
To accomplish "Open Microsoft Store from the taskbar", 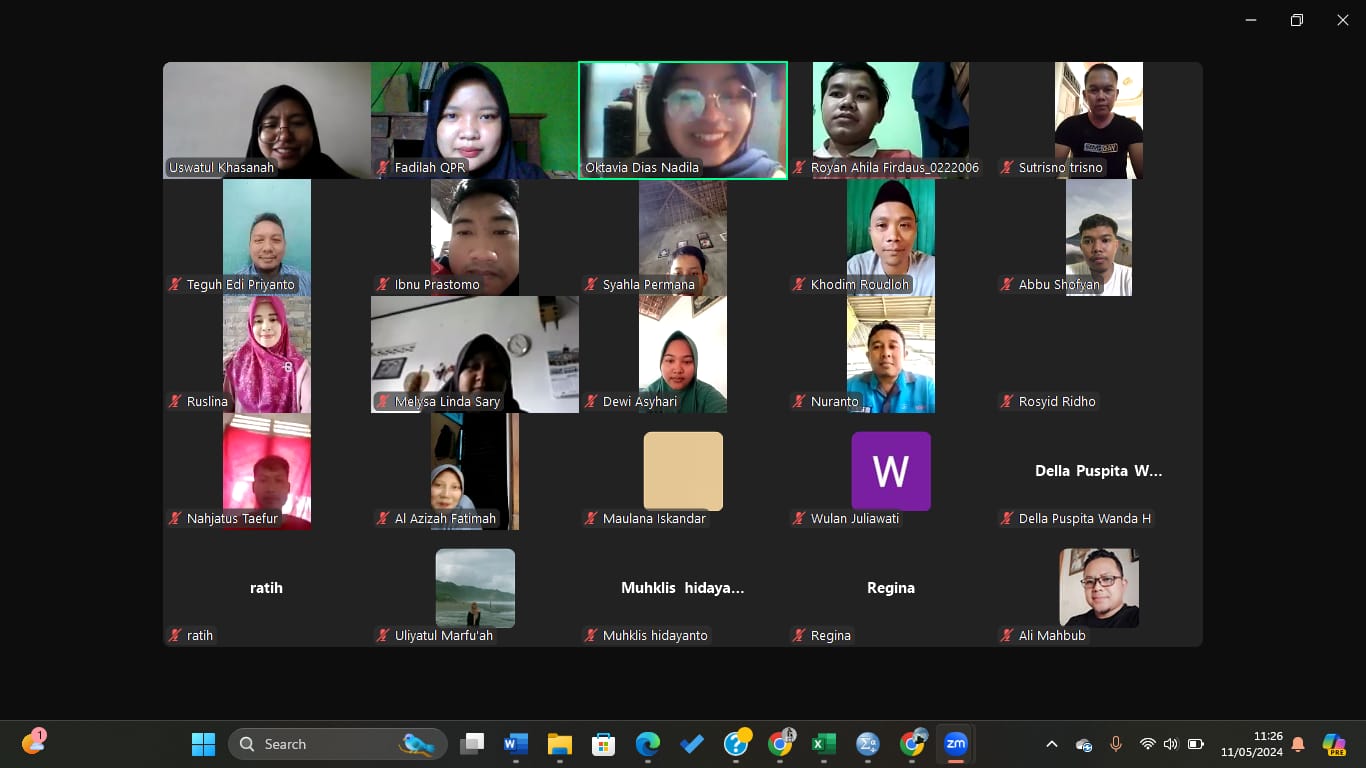I will (604, 744).
